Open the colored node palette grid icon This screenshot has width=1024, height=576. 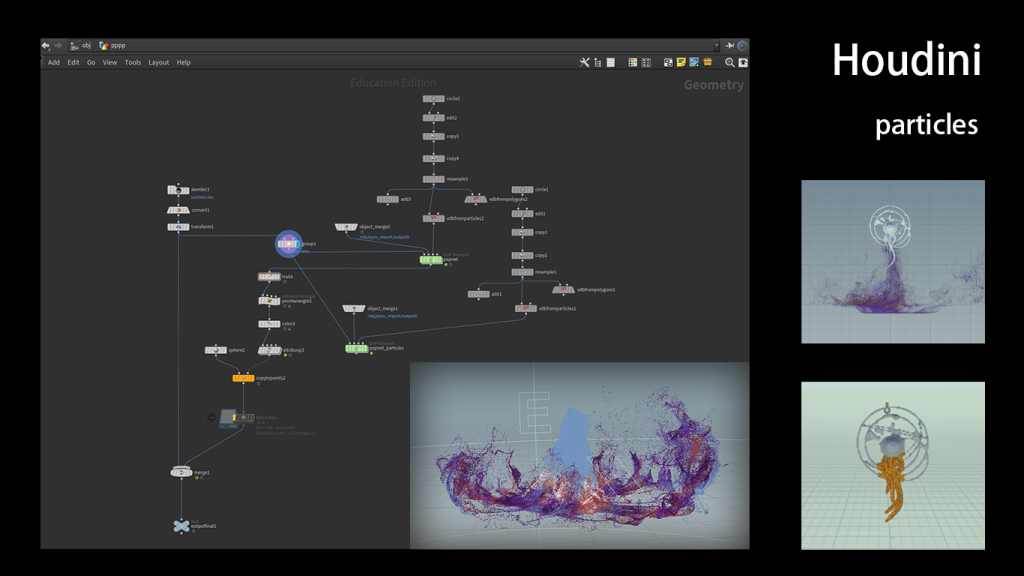[x=633, y=63]
